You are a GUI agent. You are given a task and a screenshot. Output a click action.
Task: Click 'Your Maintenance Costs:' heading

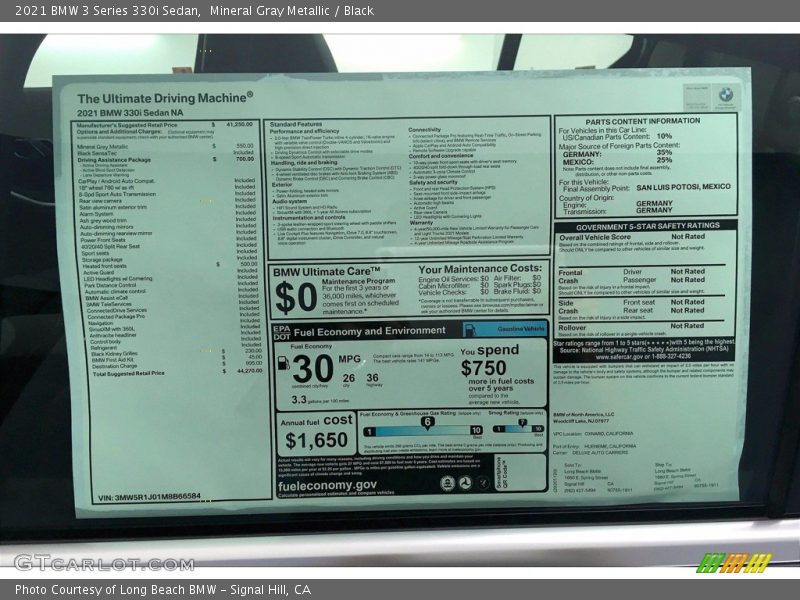[480, 268]
